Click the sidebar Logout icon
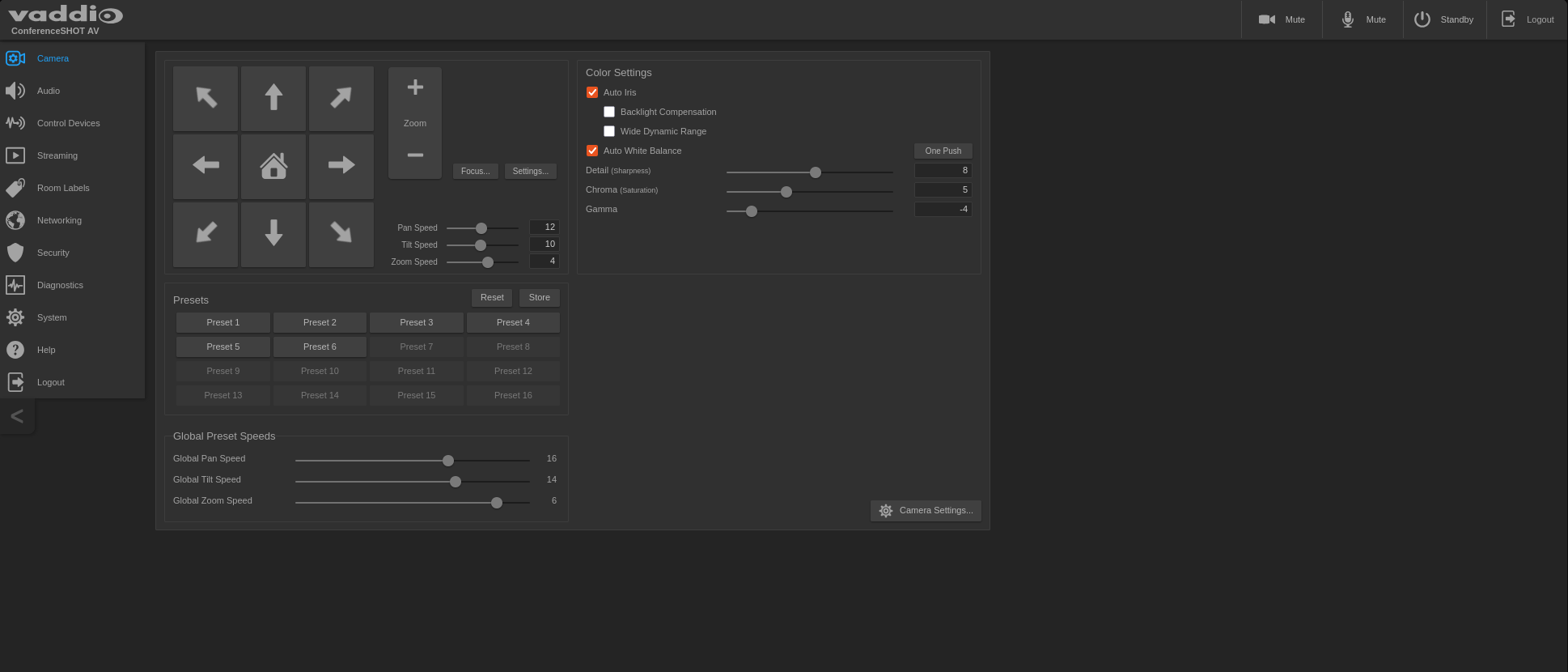The width and height of the screenshot is (1568, 672). [15, 382]
